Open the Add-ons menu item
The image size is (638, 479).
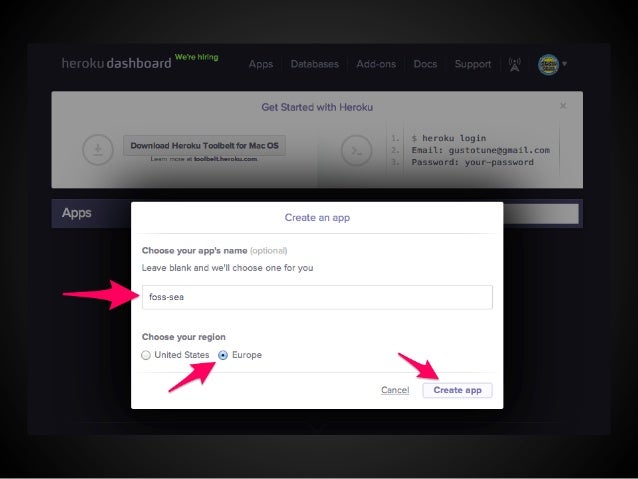click(376, 64)
